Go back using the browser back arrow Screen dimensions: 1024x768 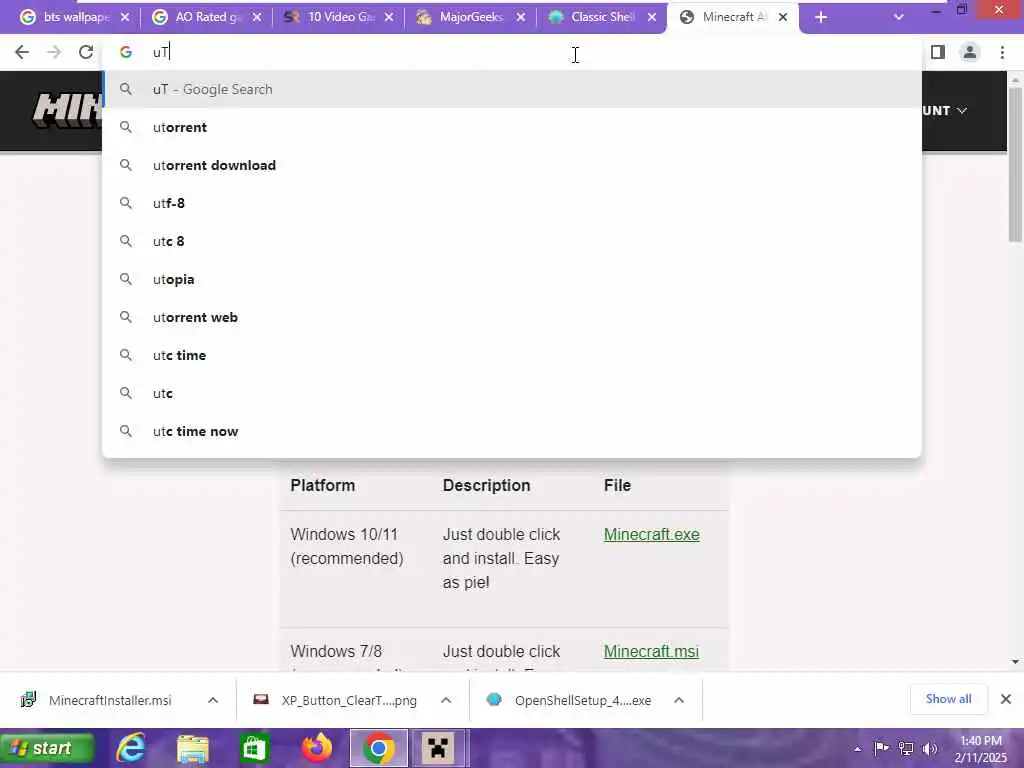pyautogui.click(x=22, y=52)
